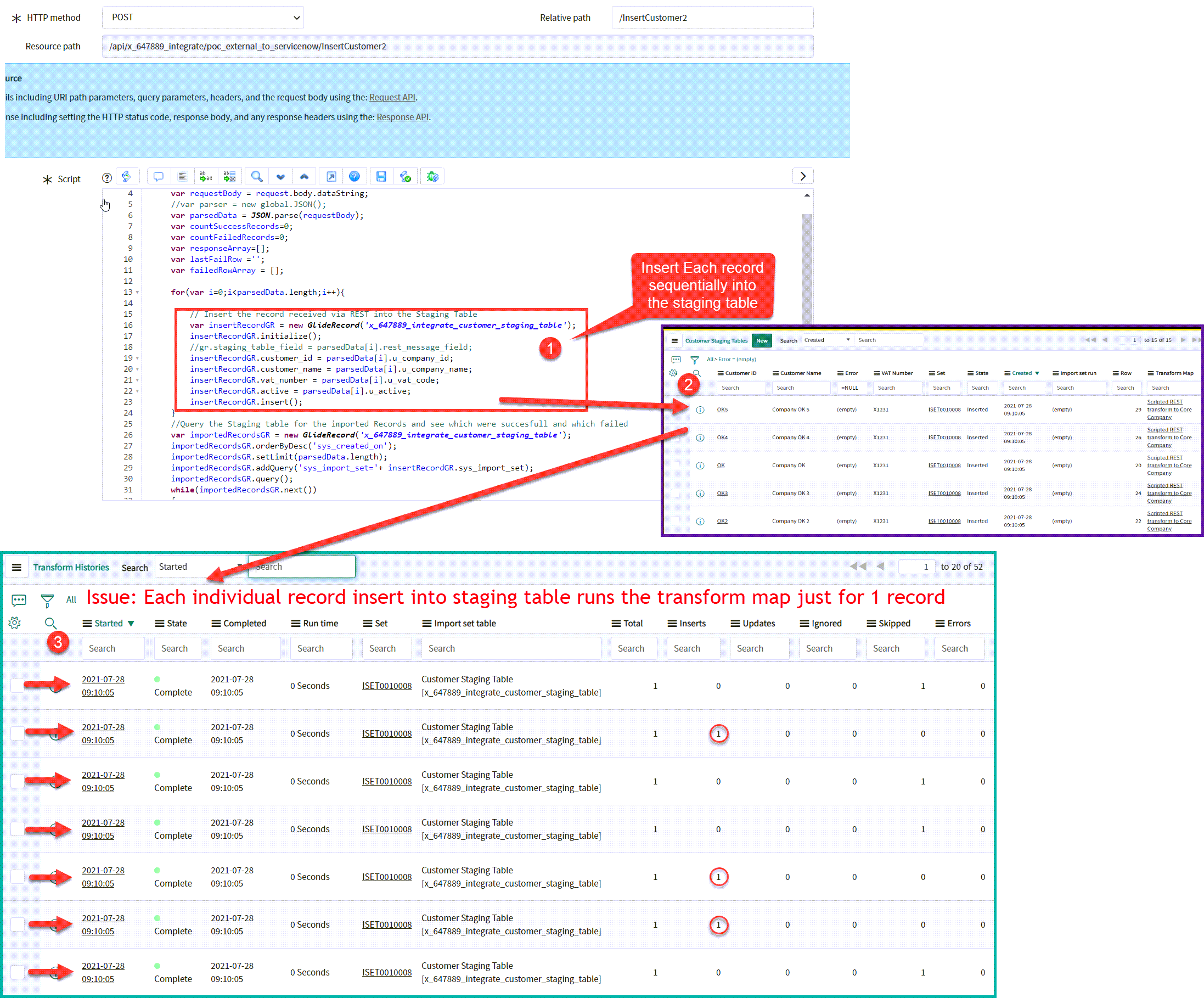Click the New button in Customer Staging Tables
Viewport: 1204px width, 998px height.
(762, 341)
